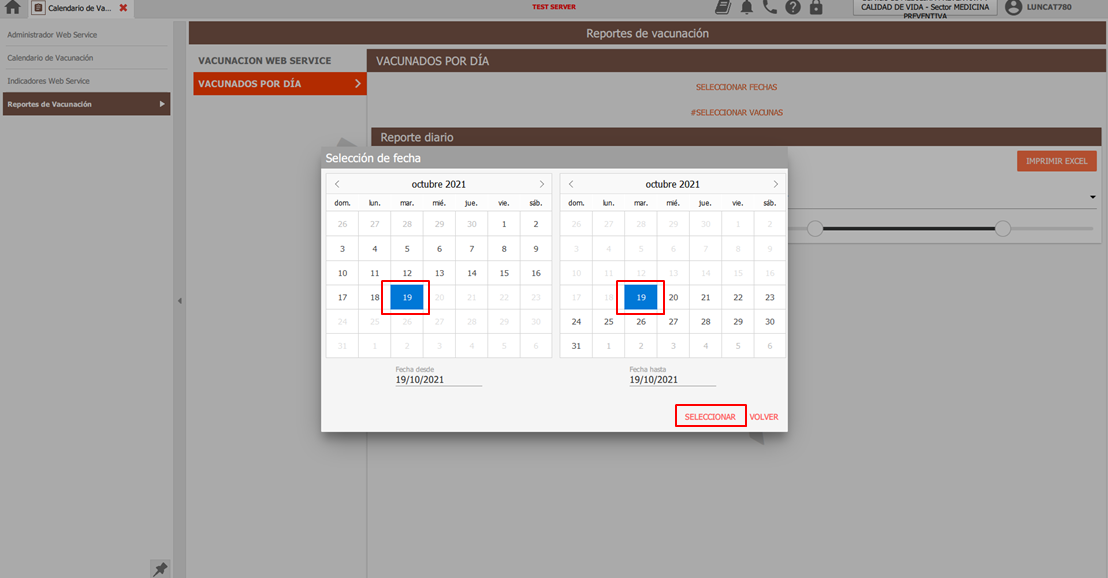
Task: Go to next month in right calendar
Action: click(x=775, y=184)
